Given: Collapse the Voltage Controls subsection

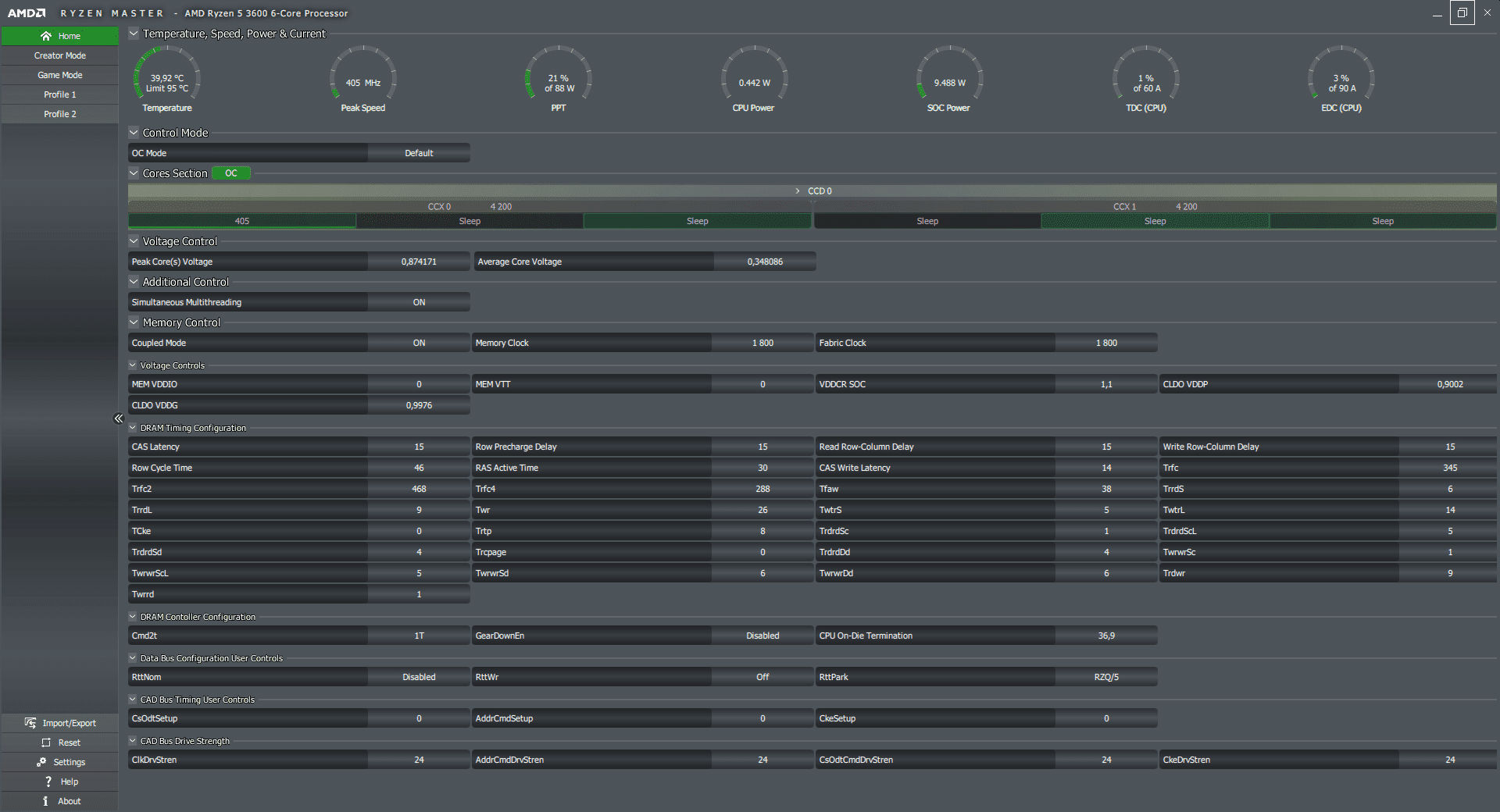Looking at the screenshot, I should tap(133, 365).
